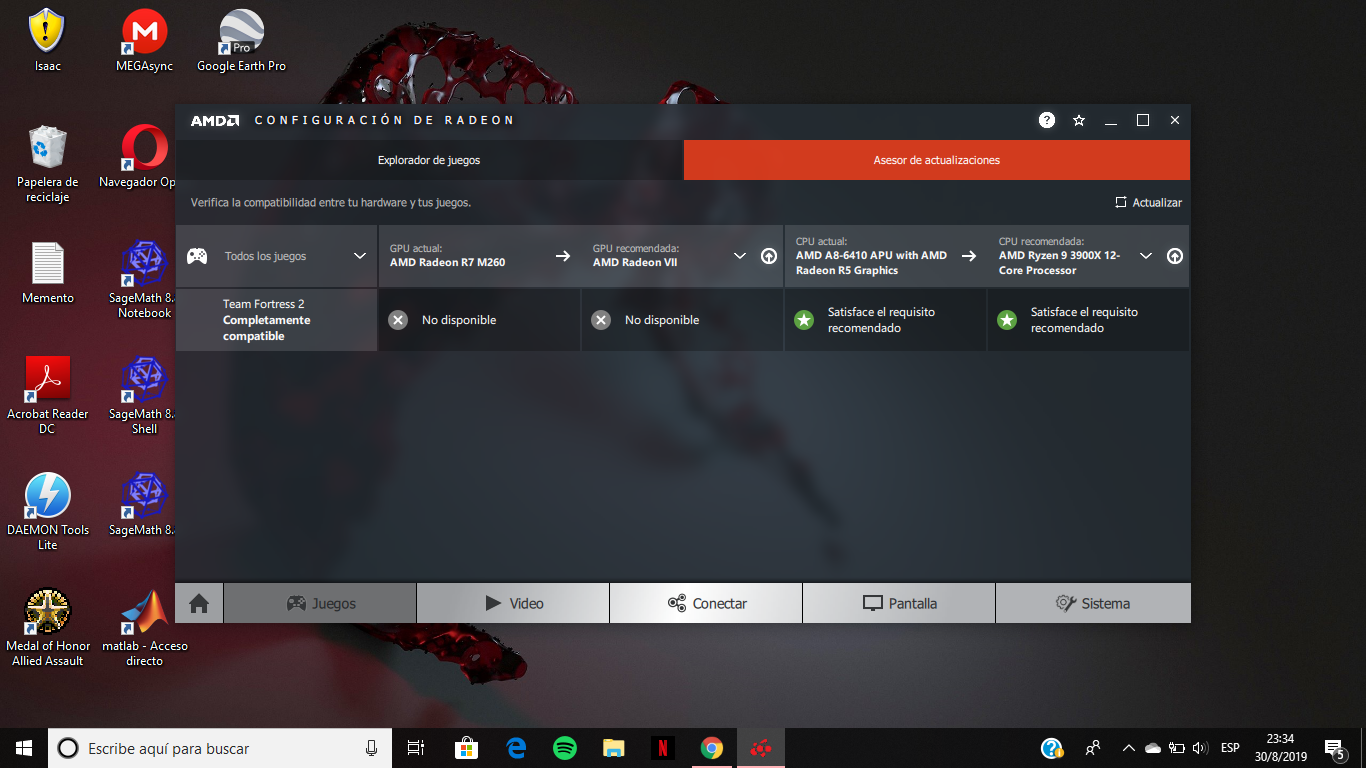The image size is (1366, 768).
Task: Open the matlab desktop shortcut
Action: point(144,628)
